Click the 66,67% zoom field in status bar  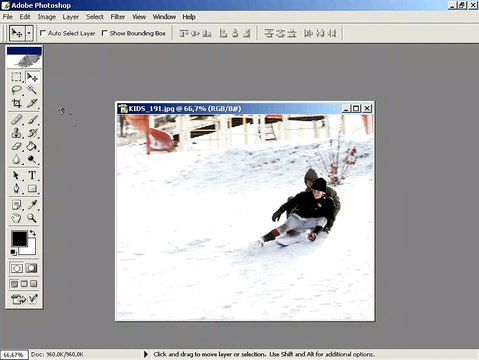point(14,354)
